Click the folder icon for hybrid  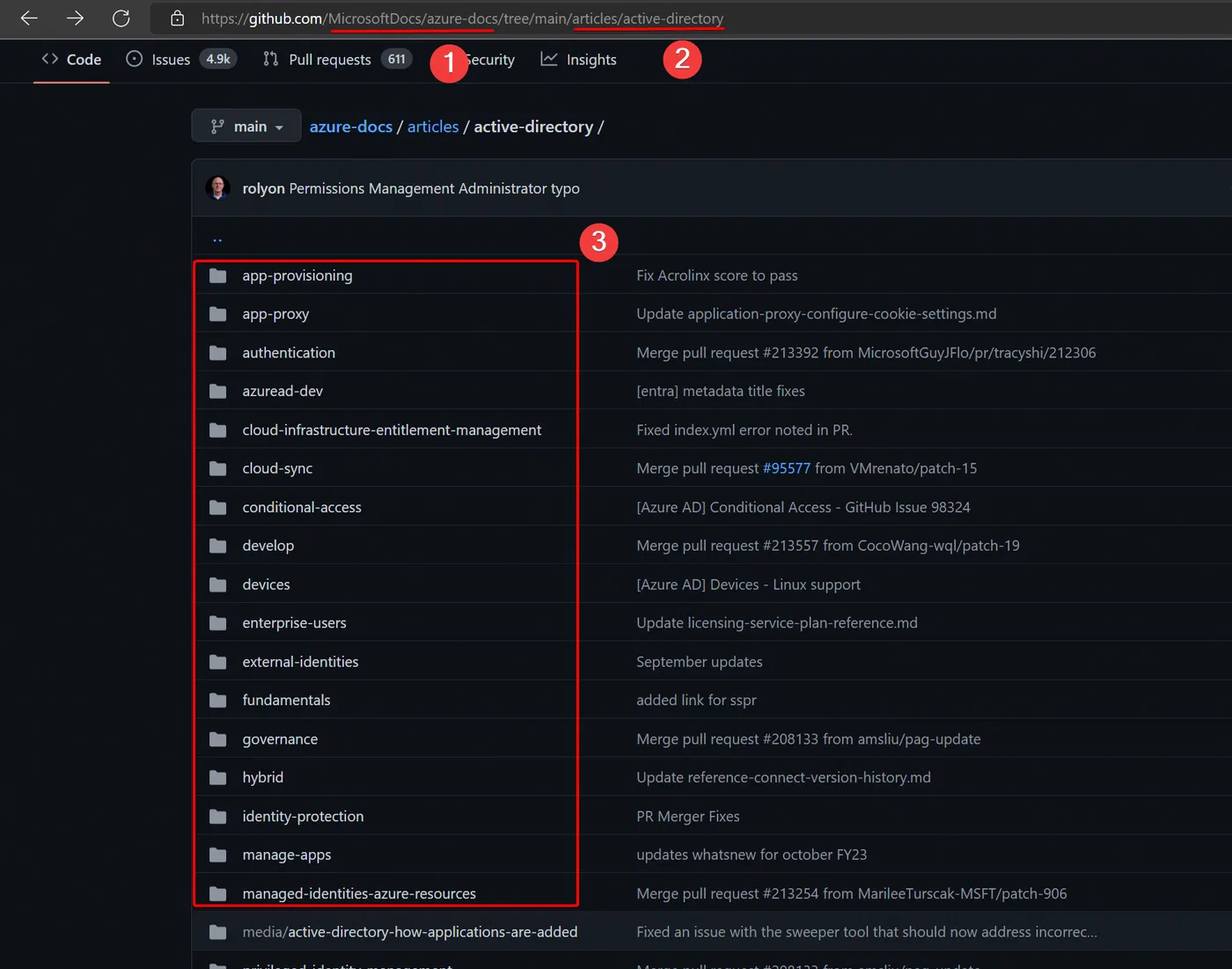[x=217, y=778]
